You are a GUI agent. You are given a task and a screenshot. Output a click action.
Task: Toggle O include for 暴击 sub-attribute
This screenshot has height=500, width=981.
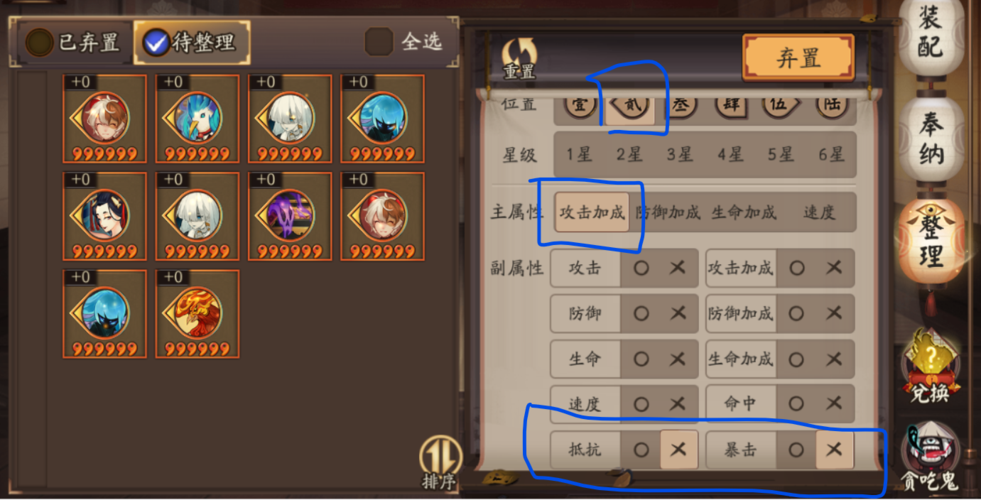[796, 449]
